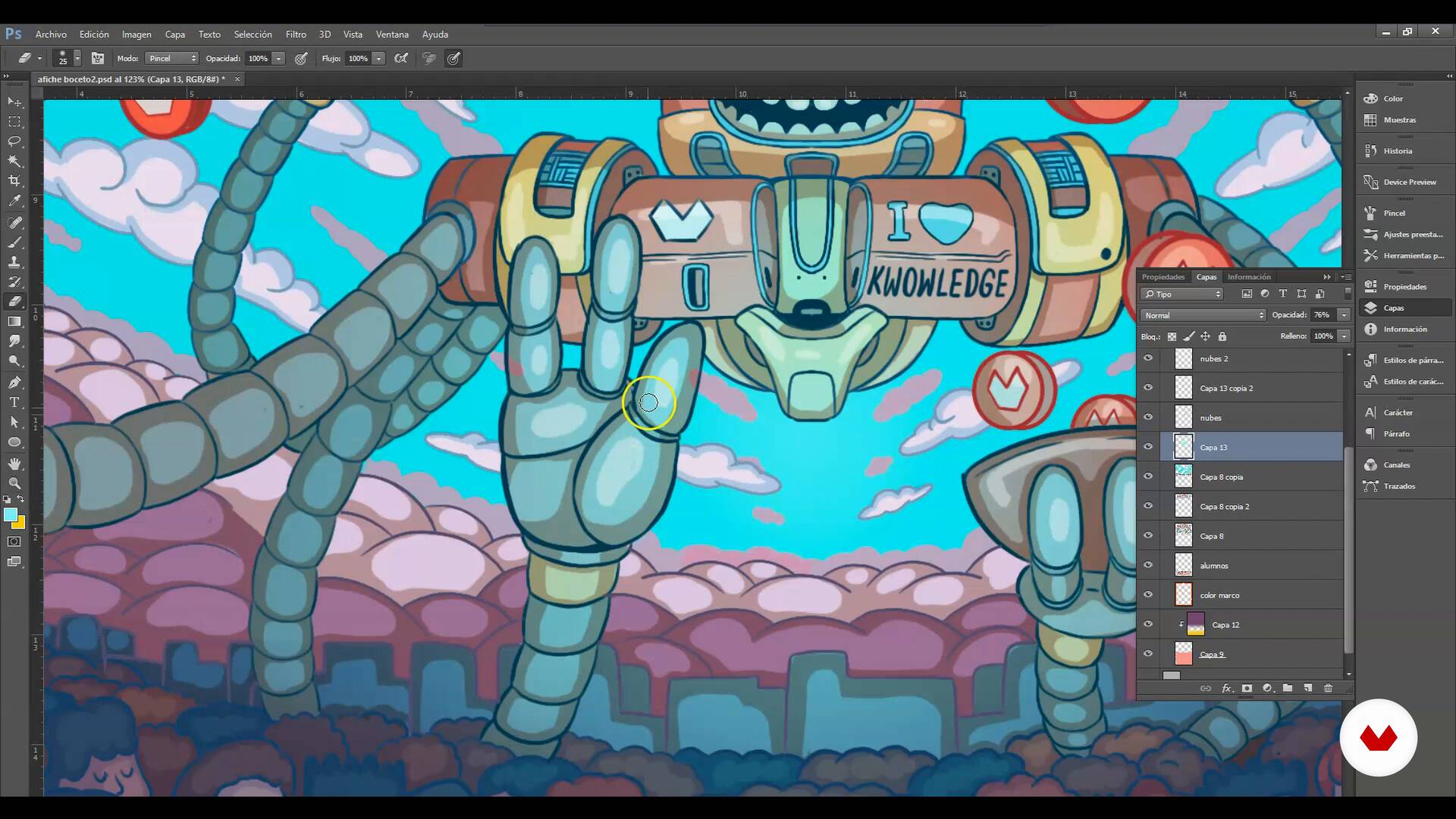Click the foreground color swatch
This screenshot has height=819, width=1456.
coord(11,516)
